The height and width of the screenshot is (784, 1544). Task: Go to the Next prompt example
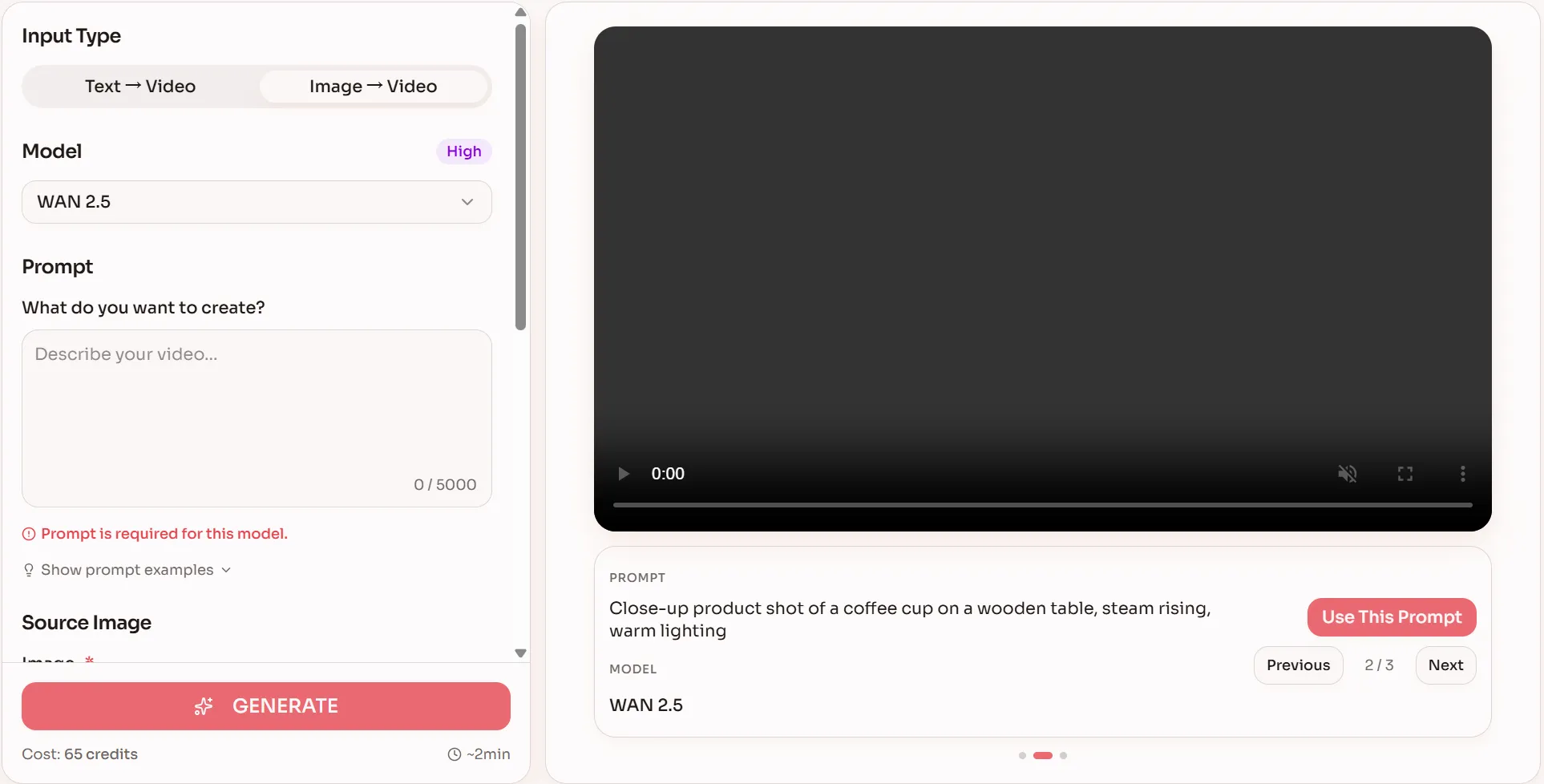coord(1445,665)
